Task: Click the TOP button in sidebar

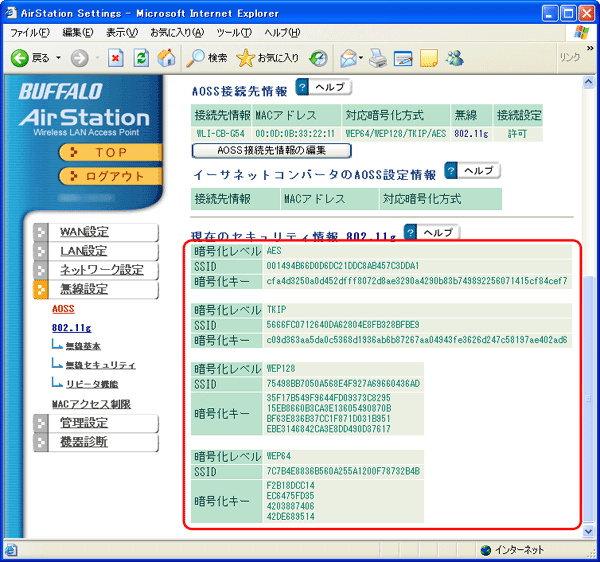Action: pyautogui.click(x=111, y=152)
